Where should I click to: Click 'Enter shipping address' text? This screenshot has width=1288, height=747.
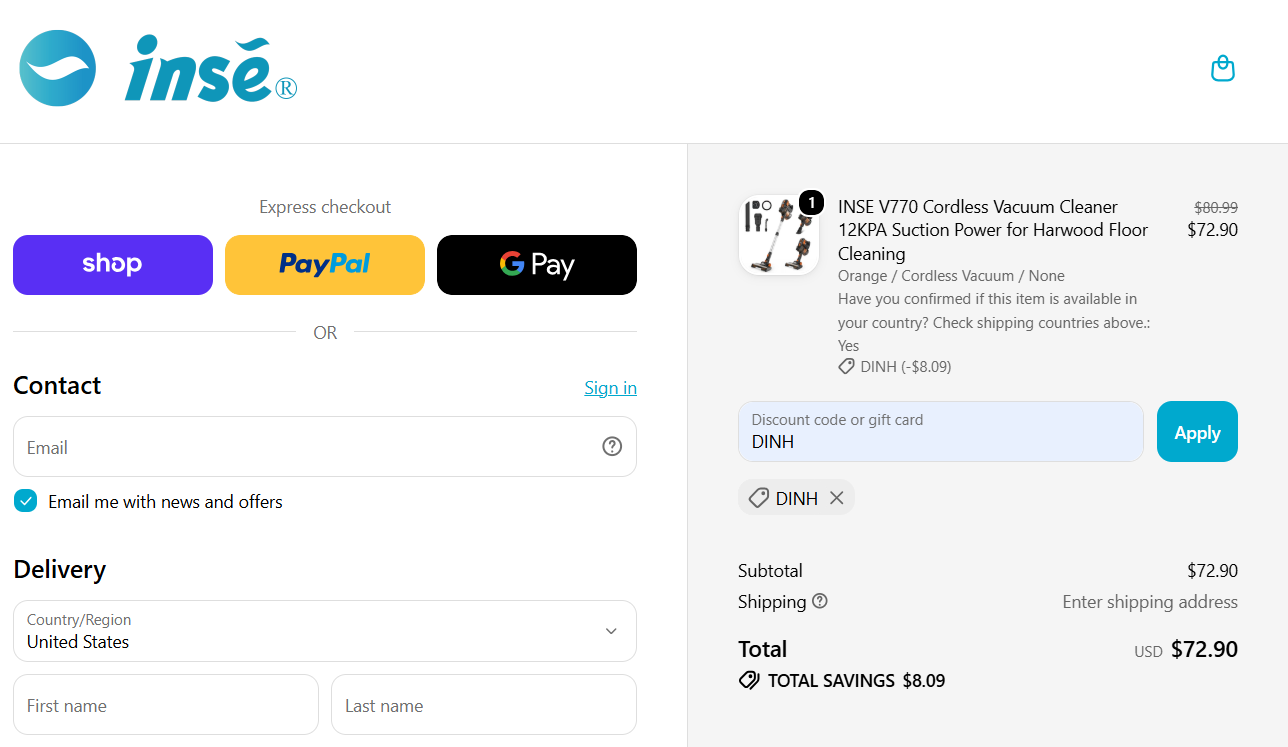(x=1150, y=602)
